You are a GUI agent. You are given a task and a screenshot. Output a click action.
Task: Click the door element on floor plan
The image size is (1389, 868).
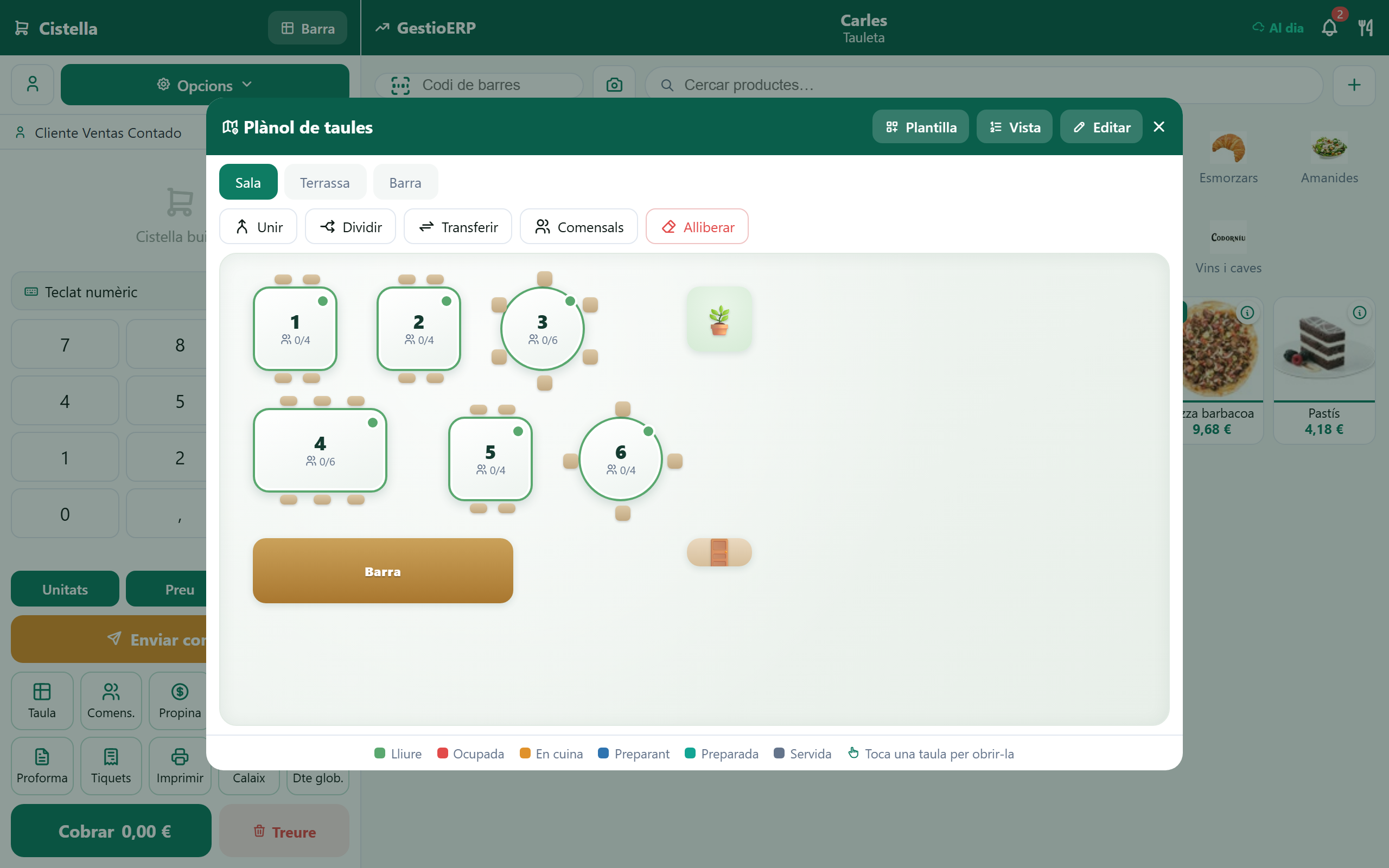pos(719,552)
